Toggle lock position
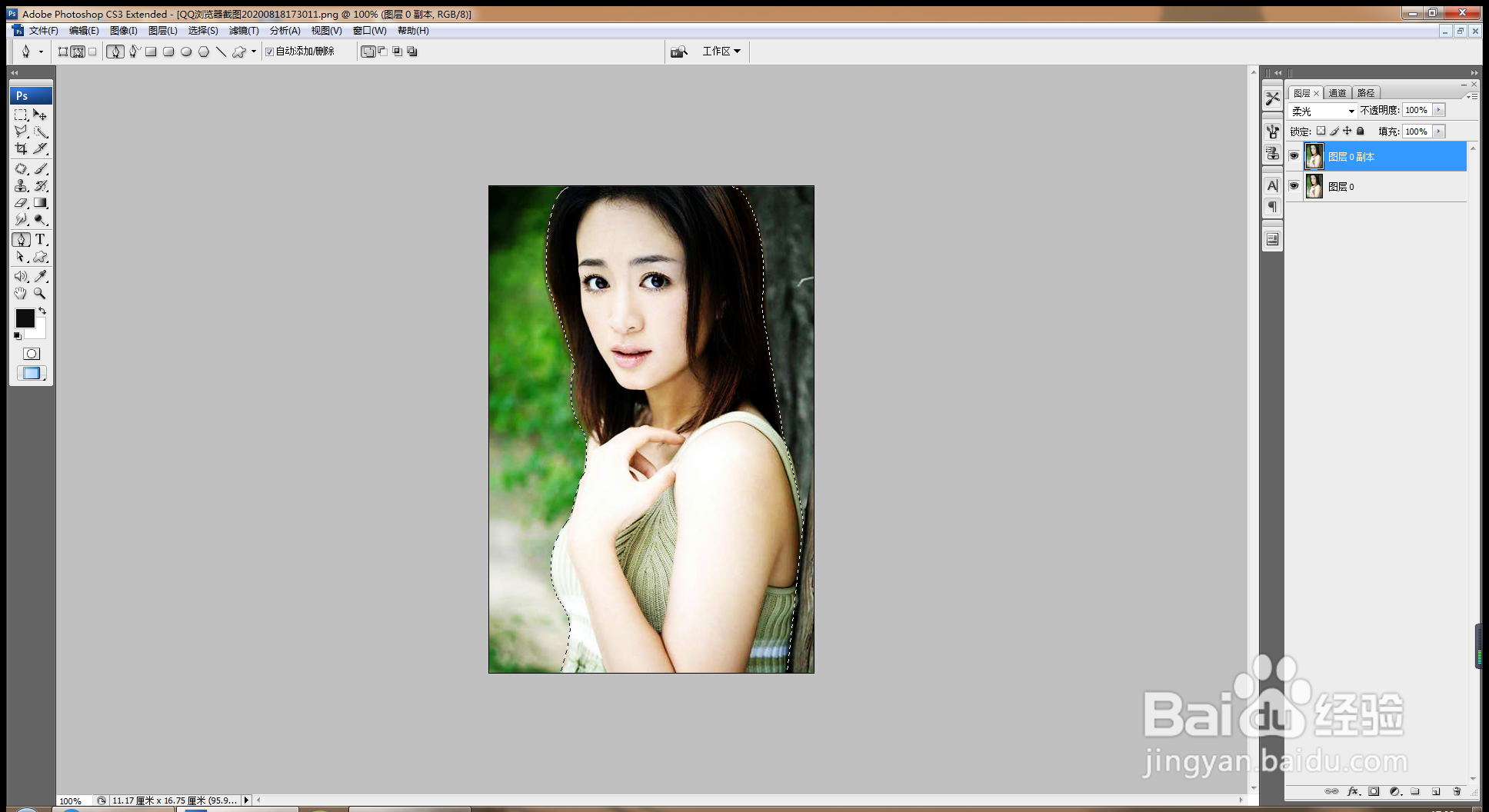This screenshot has height=812, width=1489. coord(1347,131)
